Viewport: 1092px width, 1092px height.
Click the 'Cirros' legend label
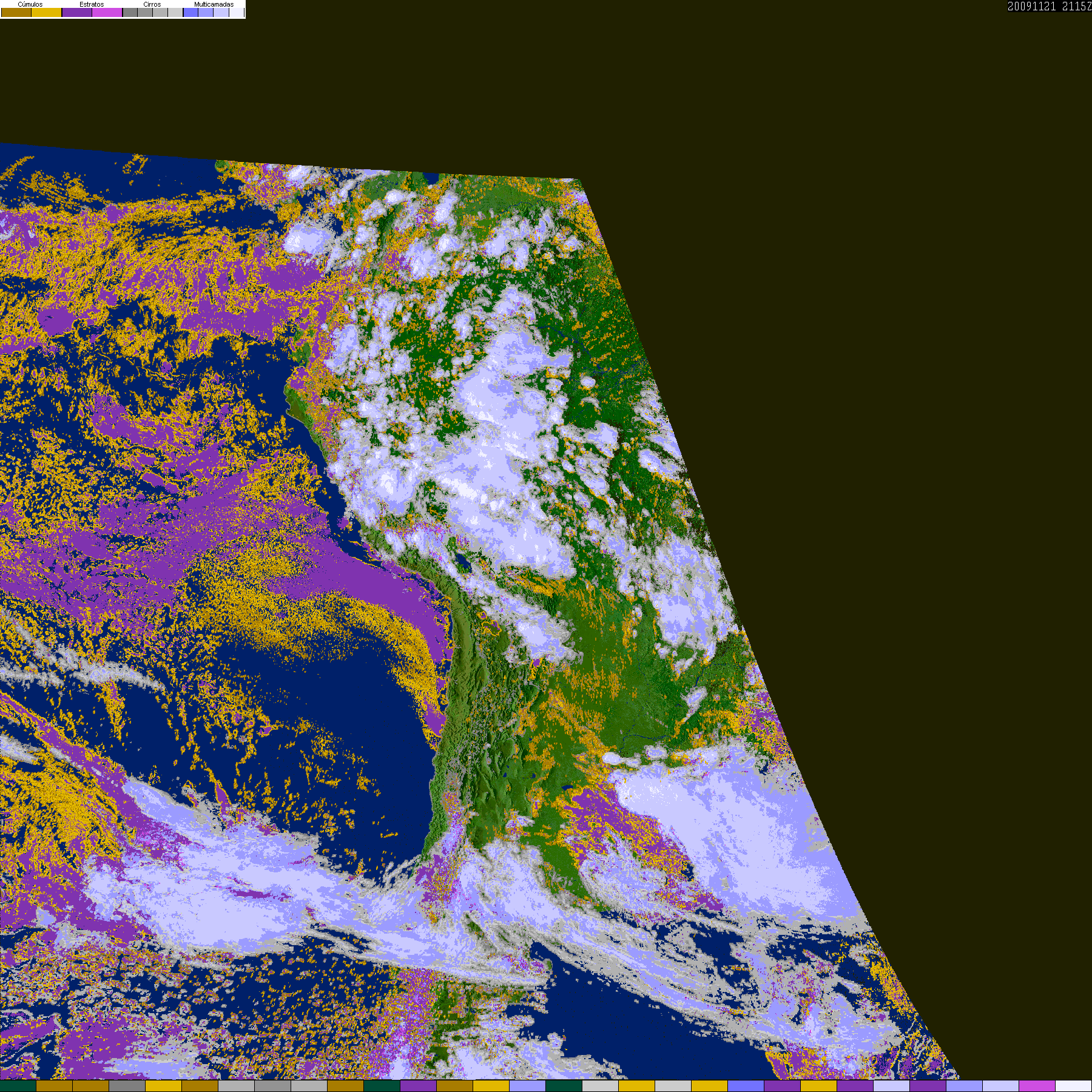pyautogui.click(x=152, y=4)
